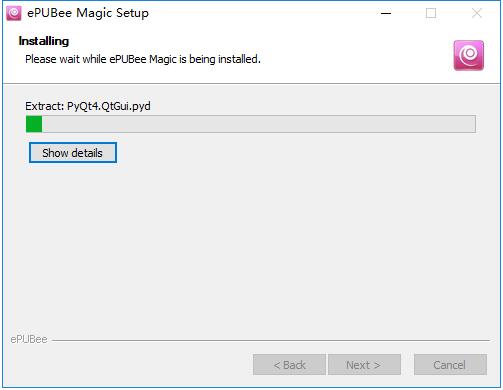Click the Cancel button

point(450,365)
